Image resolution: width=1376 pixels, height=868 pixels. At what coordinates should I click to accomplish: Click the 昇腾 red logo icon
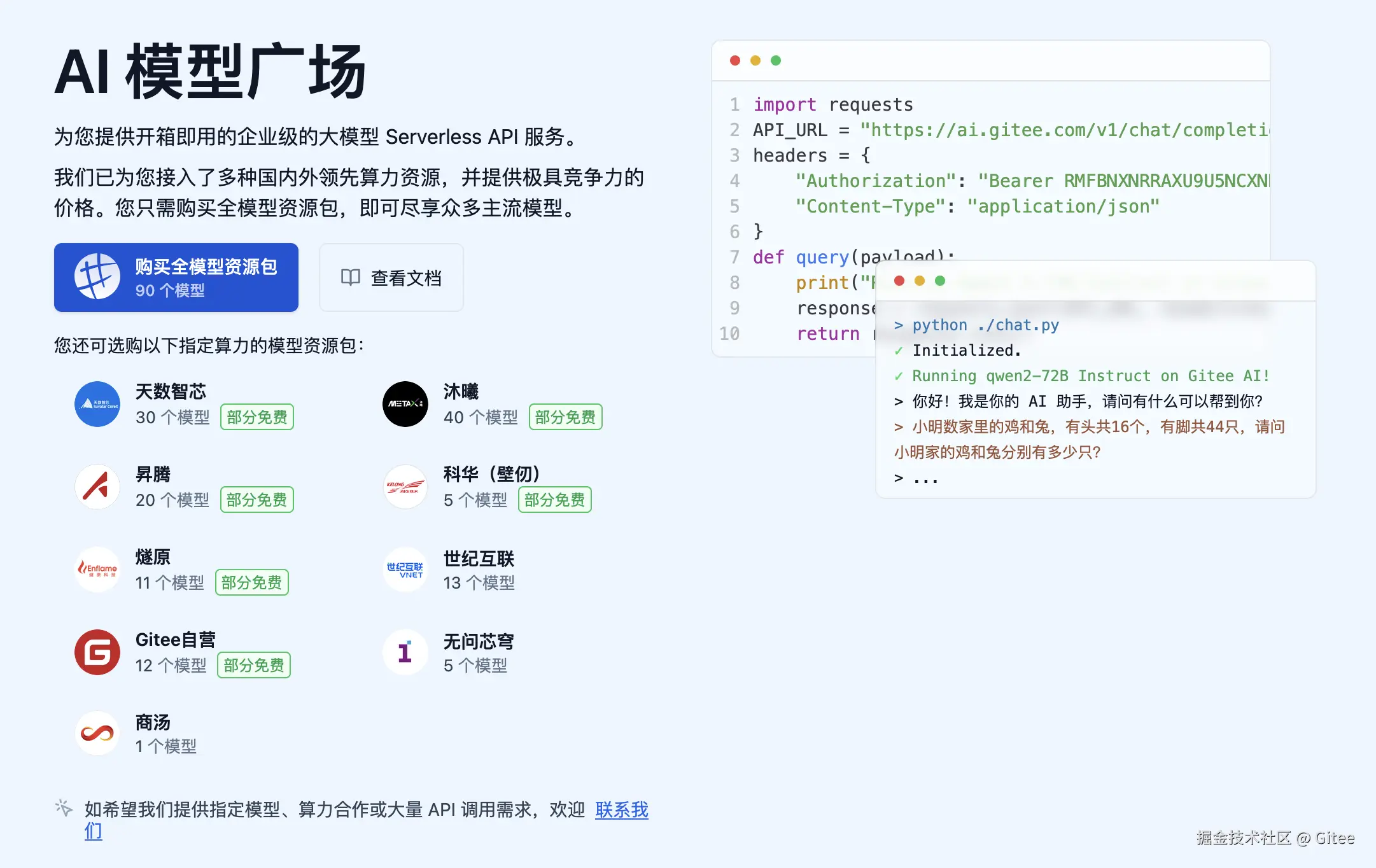97,487
